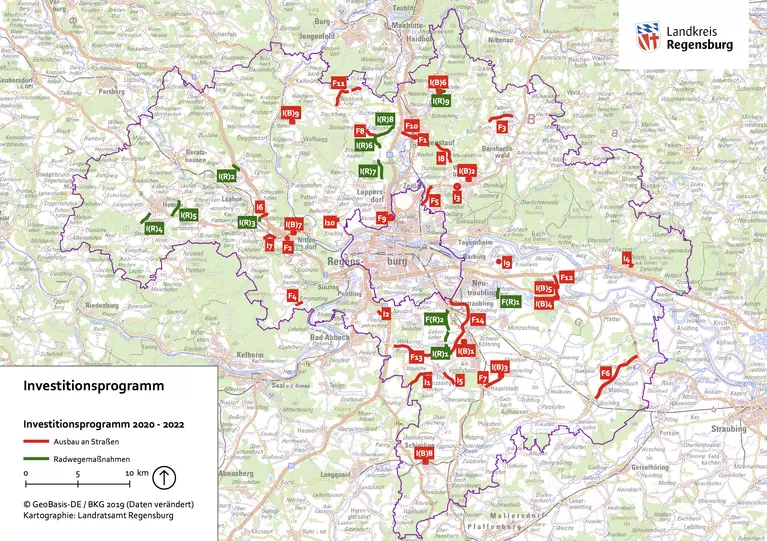Viewport: 767px width, 541px height.
Task: Click the red I(B)2 marker
Action: 467,171
